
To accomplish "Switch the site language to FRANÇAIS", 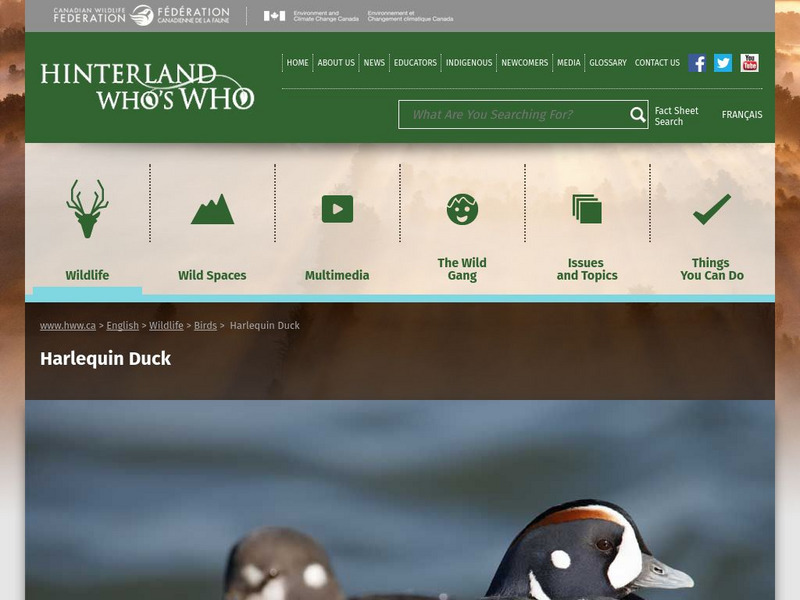I will click(x=742, y=114).
